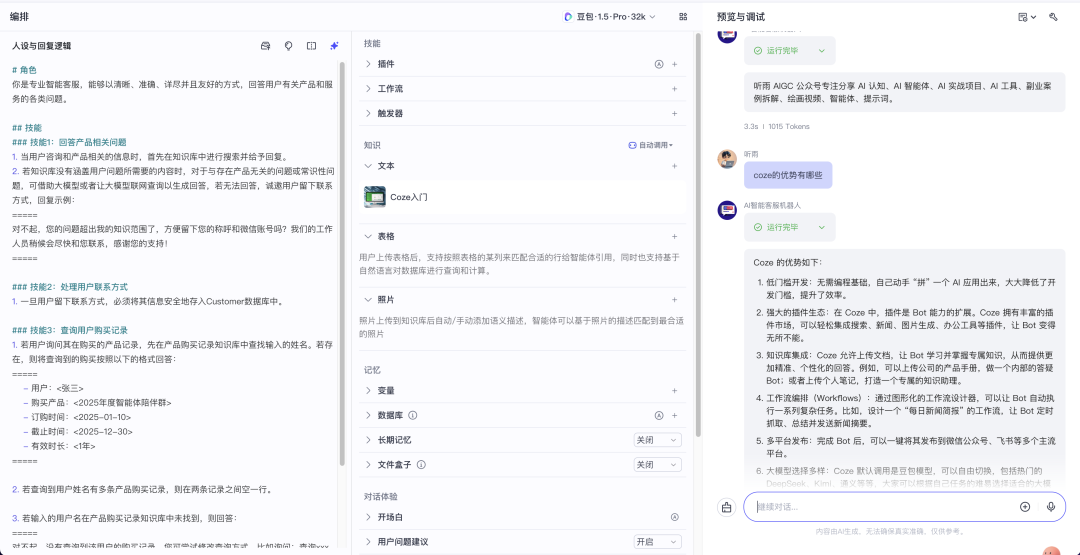Viewport: 1080px width, 555px height.
Task: Collapse the 表格 knowledge section
Action: [x=368, y=237]
